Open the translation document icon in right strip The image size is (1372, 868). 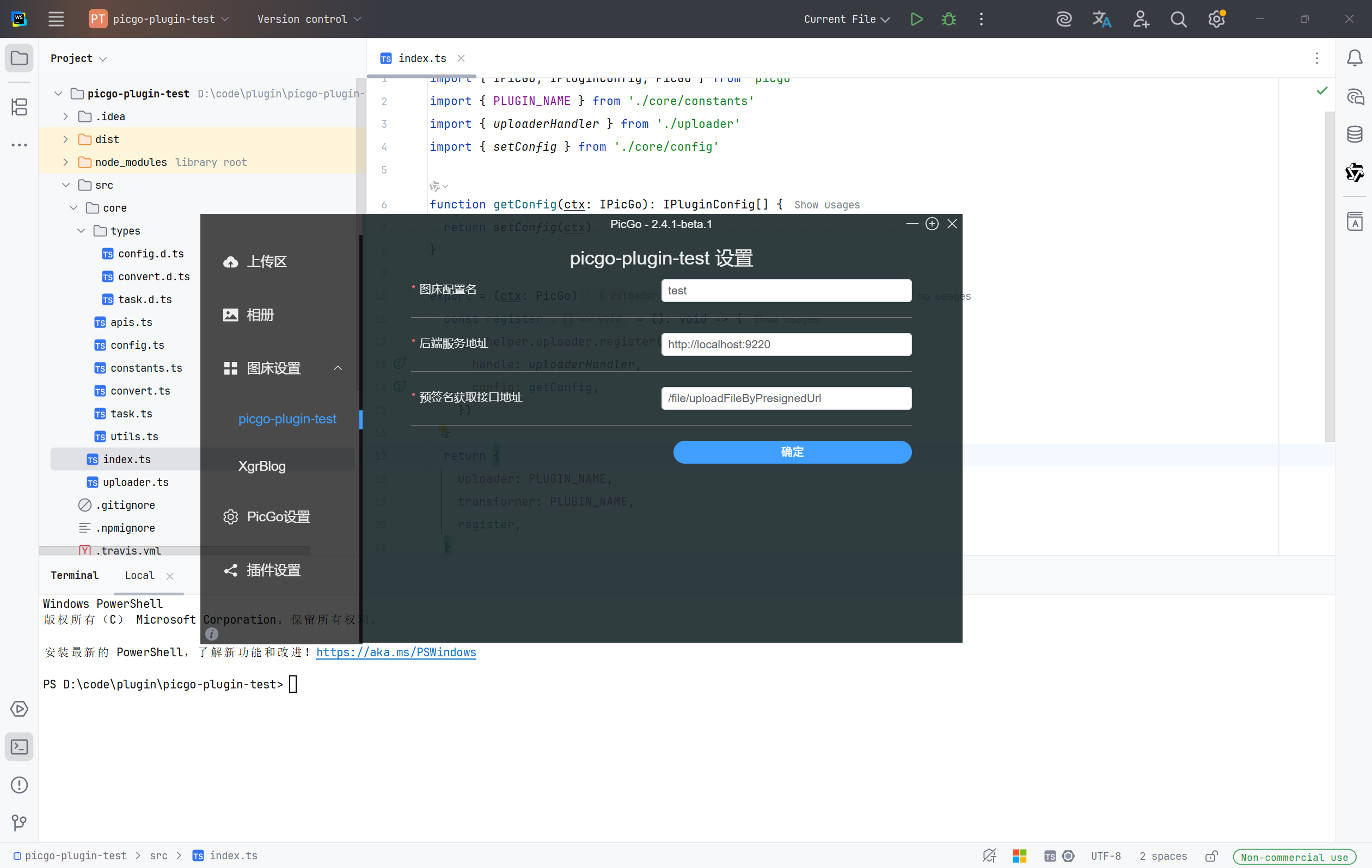(1355, 221)
